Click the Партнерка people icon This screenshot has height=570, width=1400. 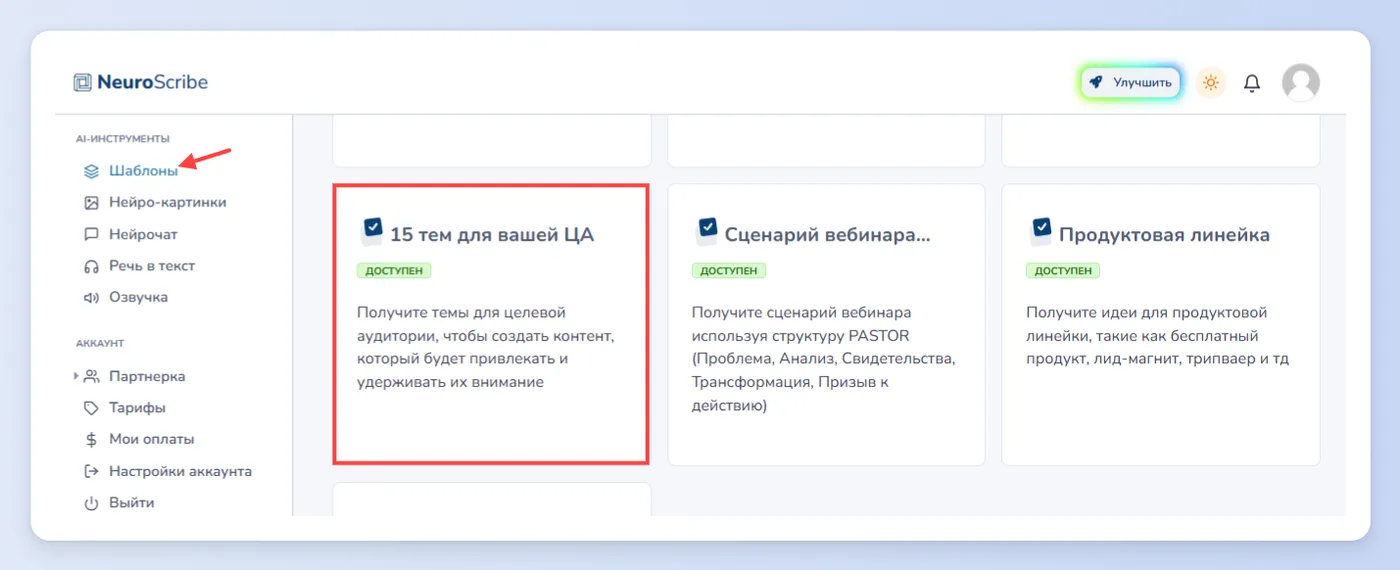coord(91,377)
